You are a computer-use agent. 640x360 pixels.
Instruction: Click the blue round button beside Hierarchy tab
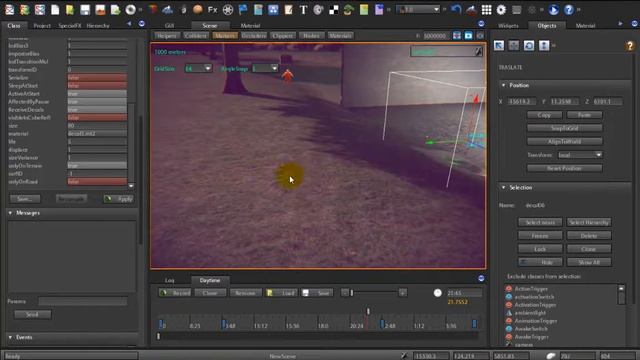coord(142,24)
